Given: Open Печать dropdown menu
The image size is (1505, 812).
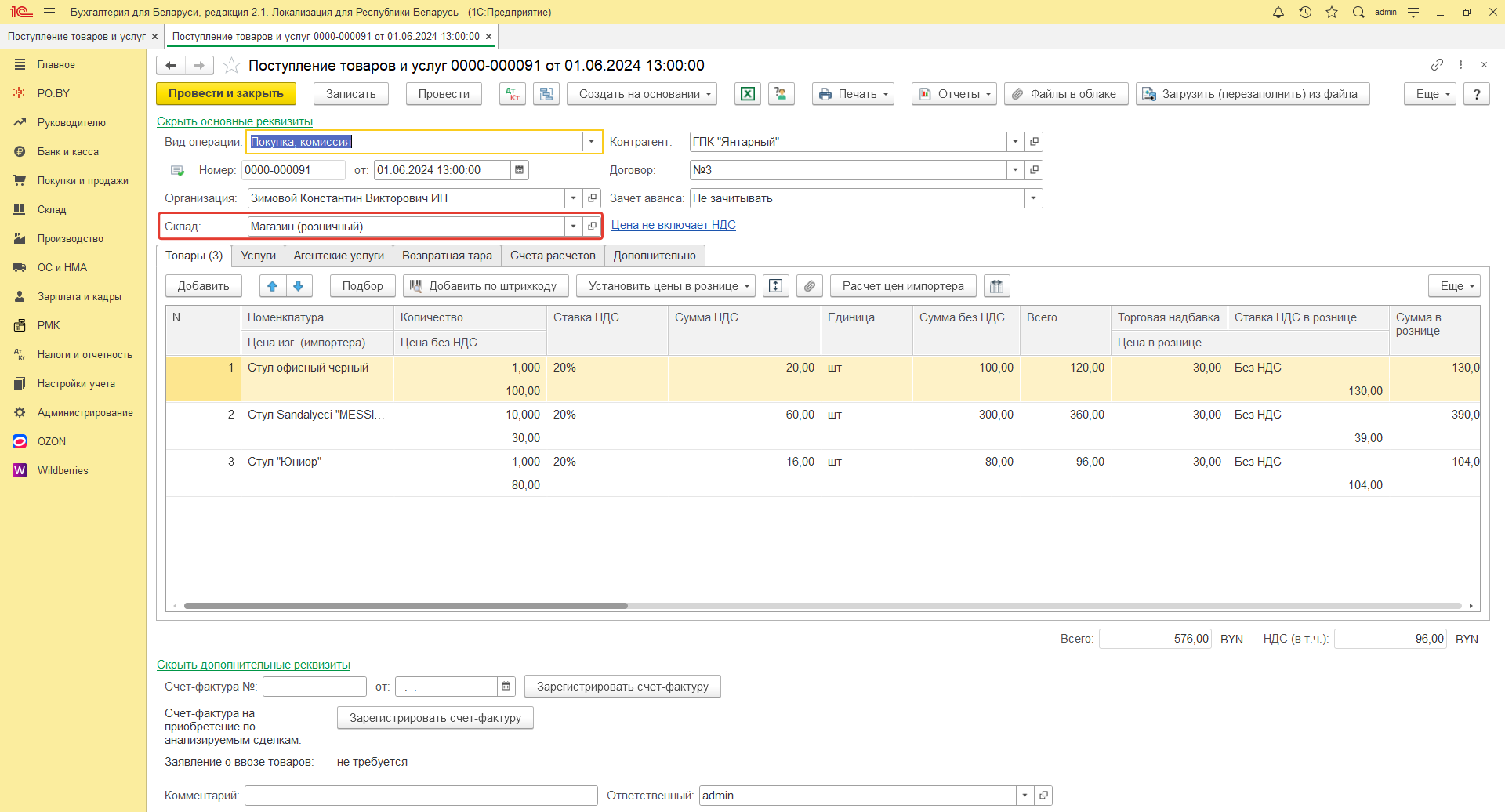Looking at the screenshot, I should (x=853, y=94).
